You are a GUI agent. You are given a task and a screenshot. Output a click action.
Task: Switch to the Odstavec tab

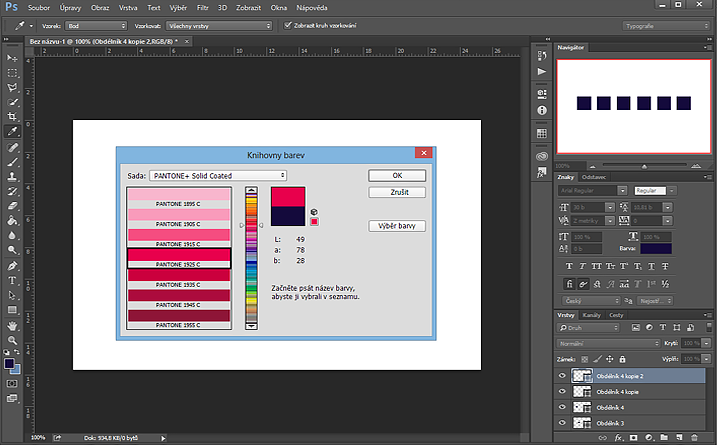click(x=594, y=177)
